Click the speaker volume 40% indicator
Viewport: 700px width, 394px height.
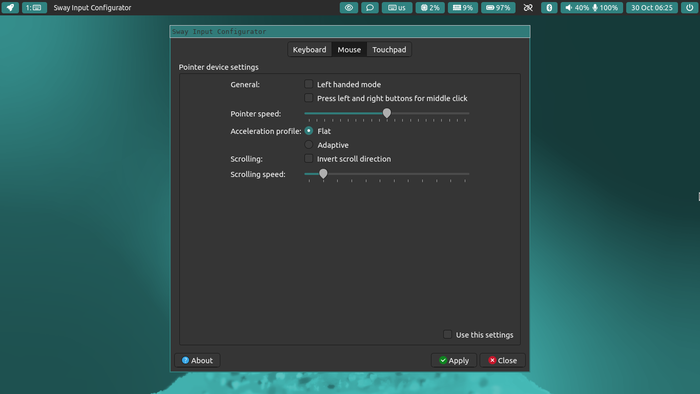point(577,8)
